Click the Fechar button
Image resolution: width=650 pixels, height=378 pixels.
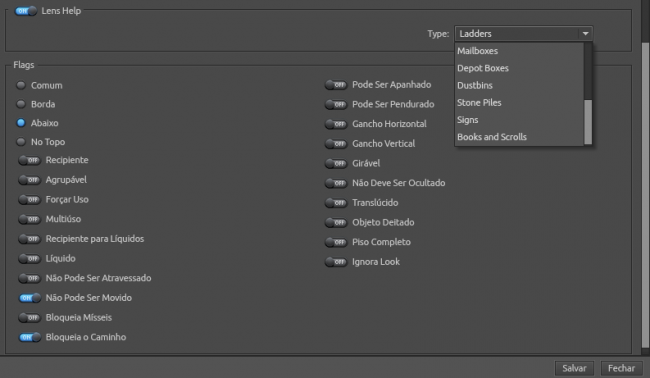coord(621,368)
